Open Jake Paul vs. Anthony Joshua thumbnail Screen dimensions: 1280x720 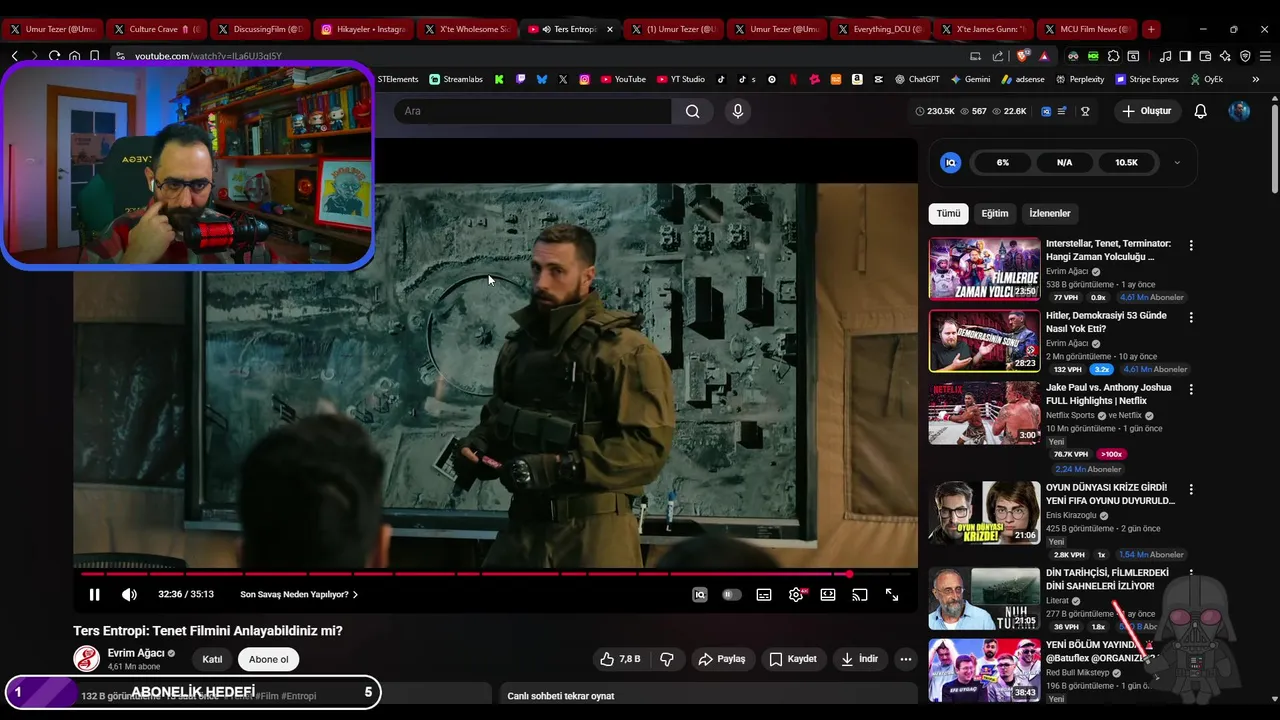pyautogui.click(x=984, y=412)
